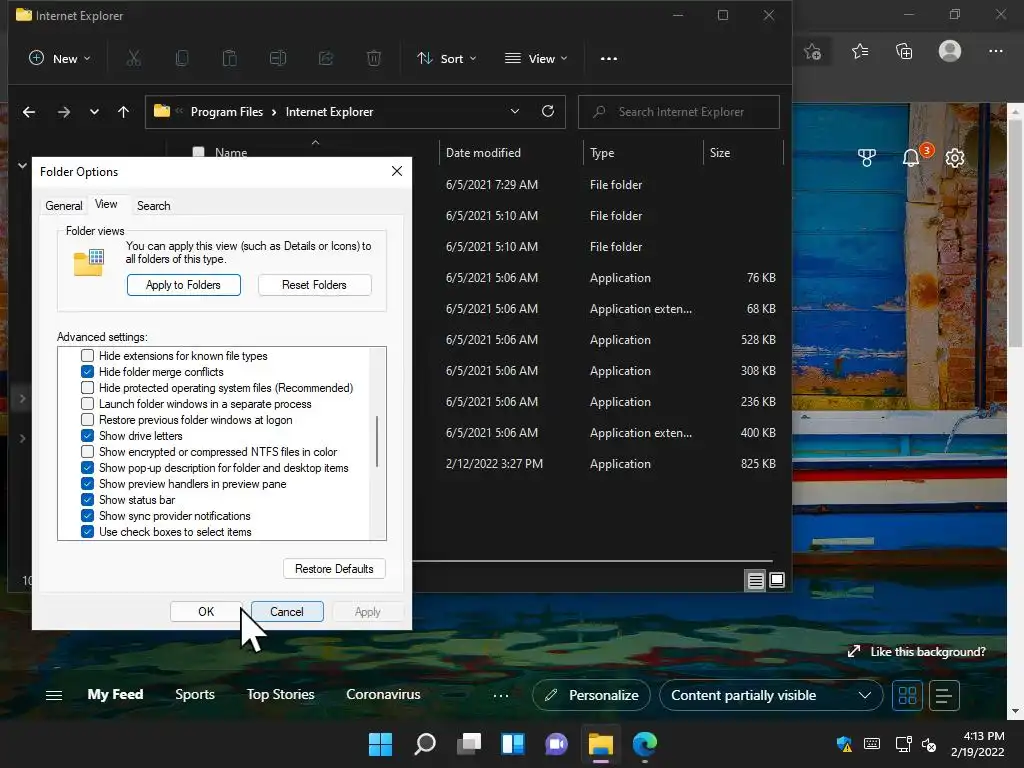Open the Edge profile avatar
1024x768 pixels.
tap(950, 51)
